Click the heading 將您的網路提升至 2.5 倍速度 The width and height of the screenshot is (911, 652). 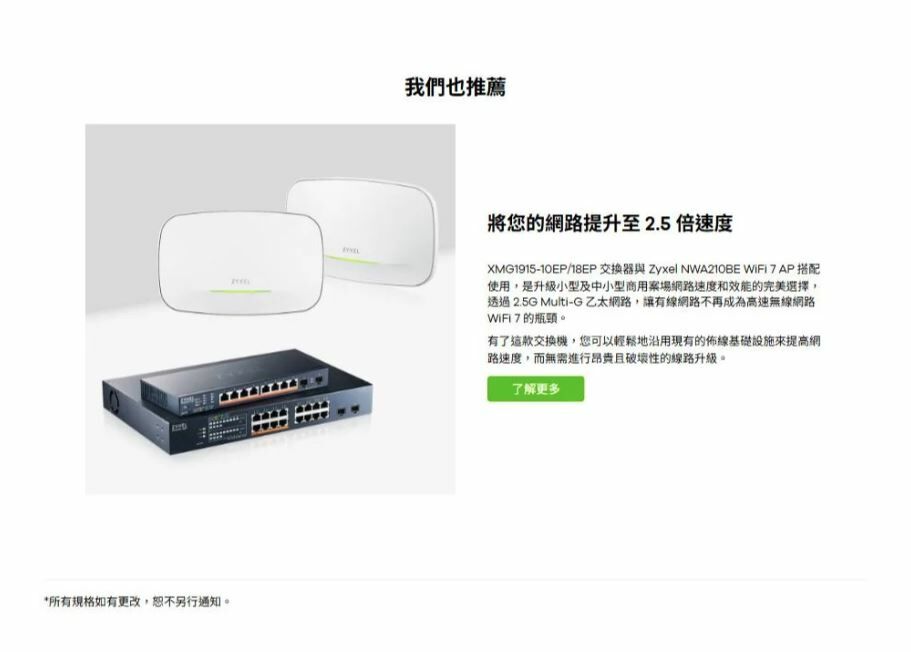click(610, 223)
